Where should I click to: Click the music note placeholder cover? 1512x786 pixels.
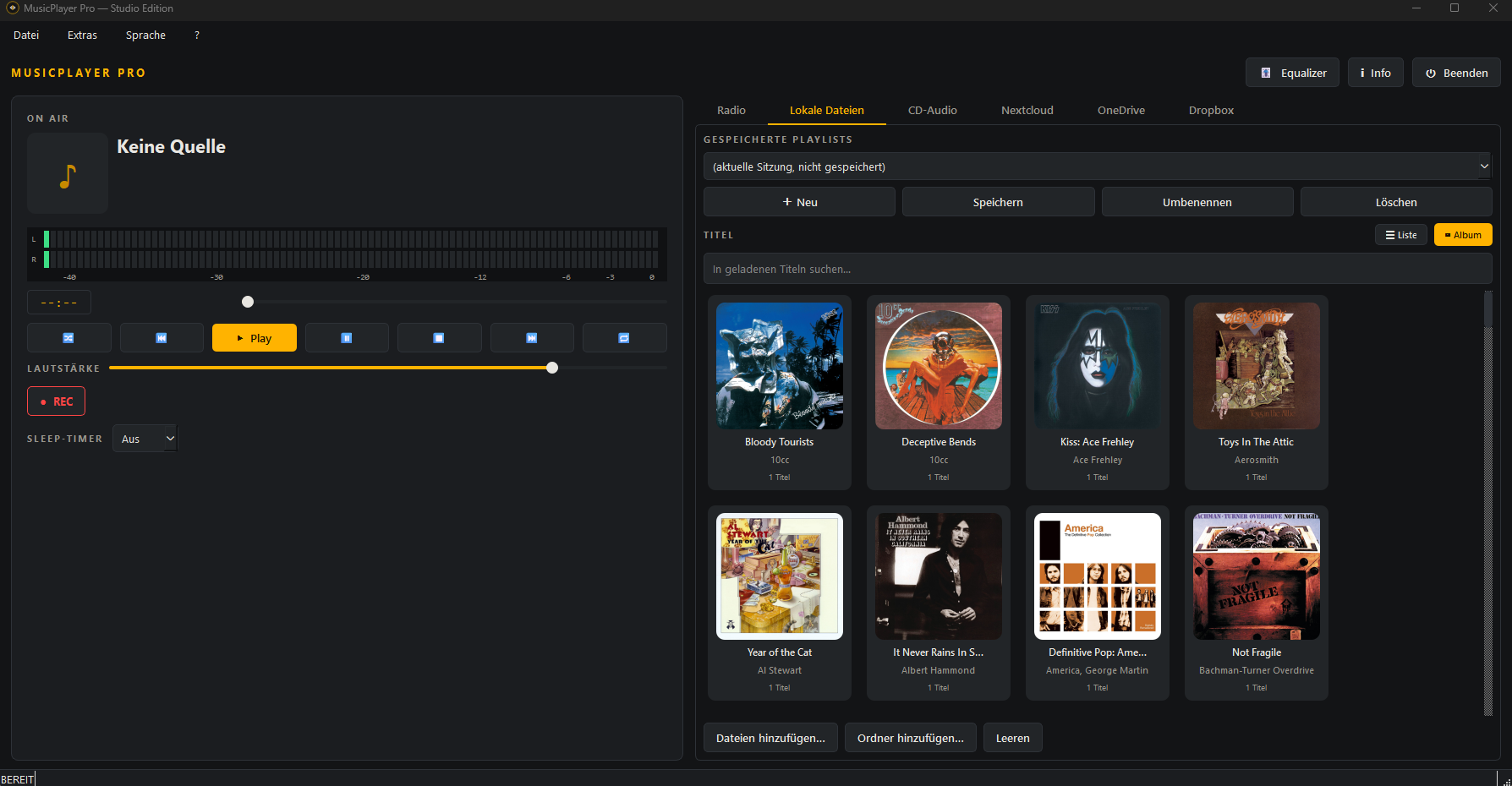pos(68,173)
